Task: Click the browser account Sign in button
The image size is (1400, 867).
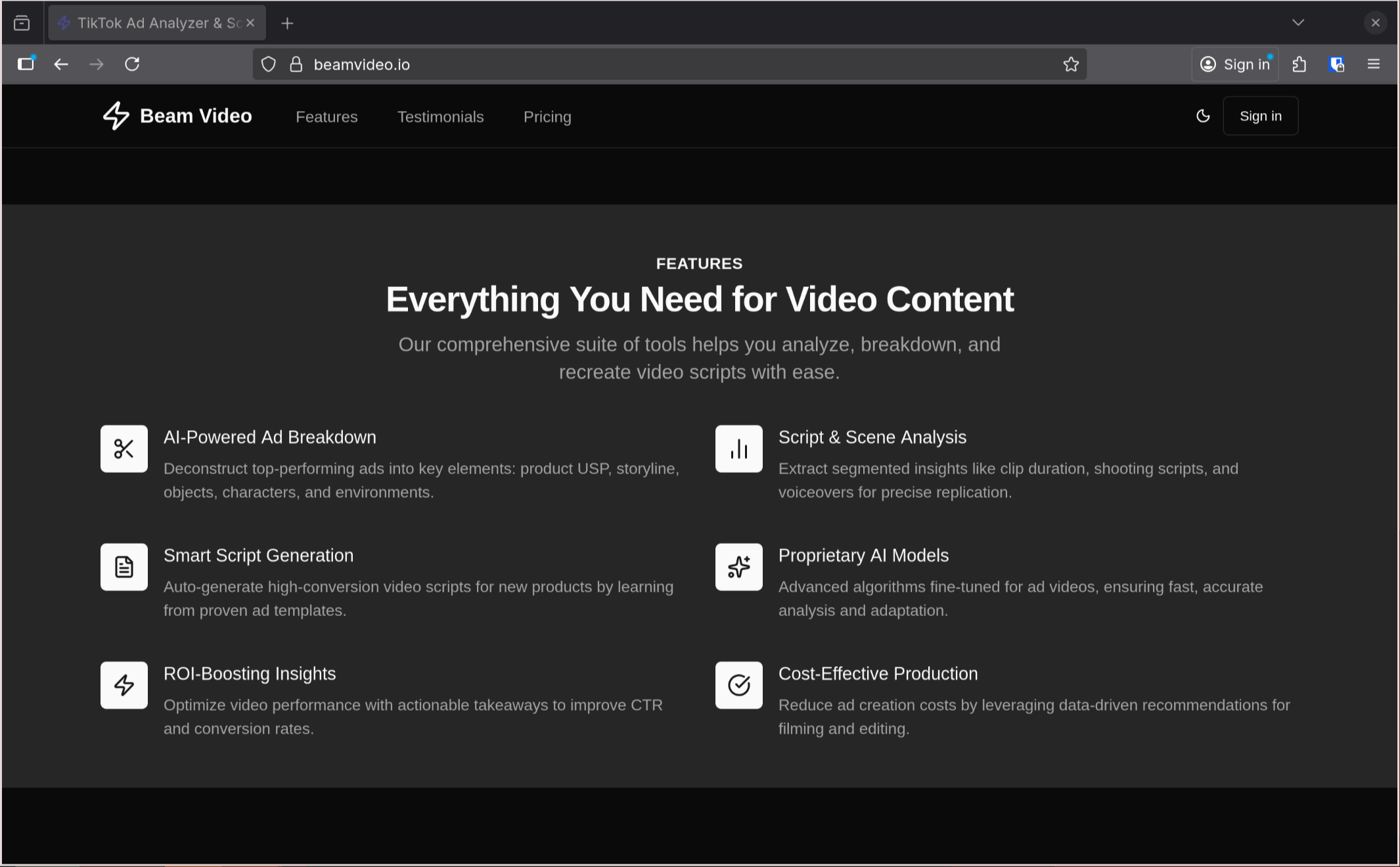Action: tap(1235, 64)
